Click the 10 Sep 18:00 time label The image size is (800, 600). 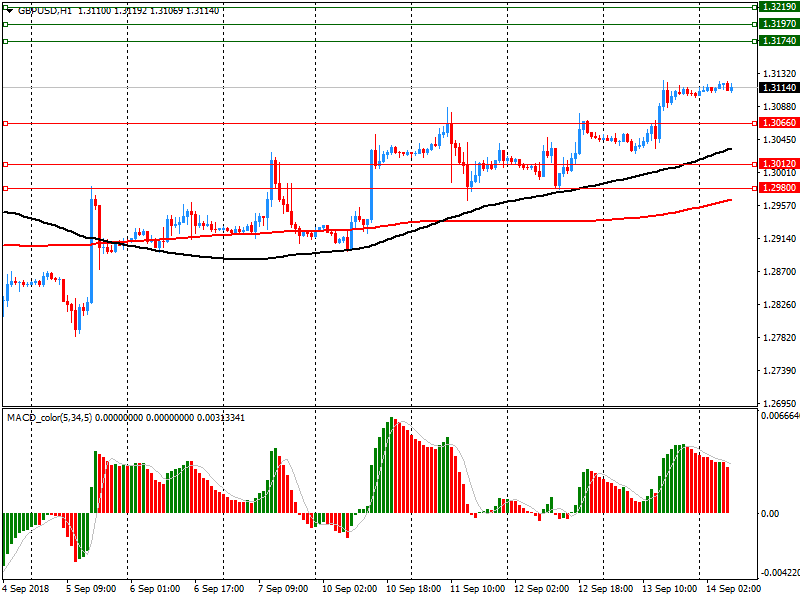point(413,589)
